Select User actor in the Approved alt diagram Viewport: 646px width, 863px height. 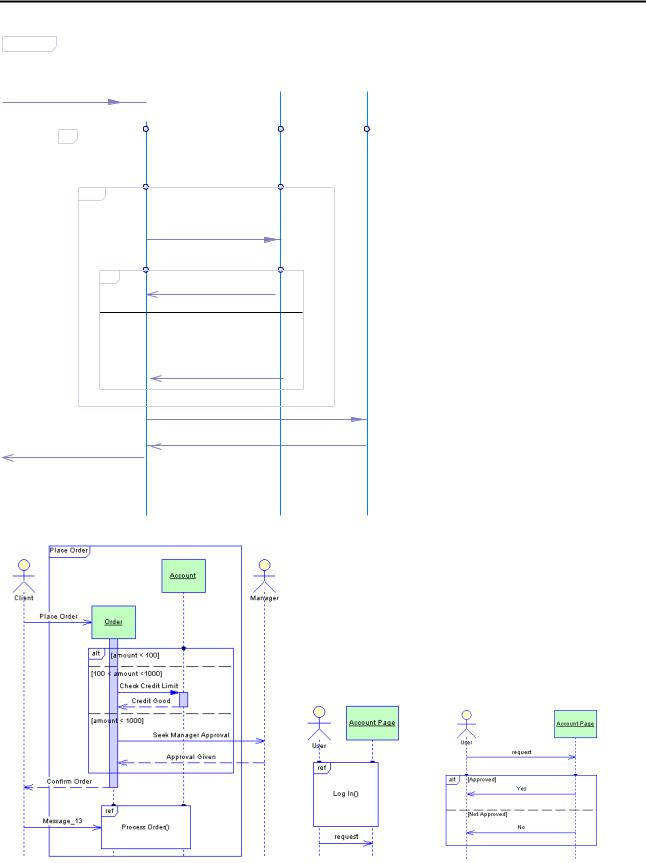(x=466, y=724)
